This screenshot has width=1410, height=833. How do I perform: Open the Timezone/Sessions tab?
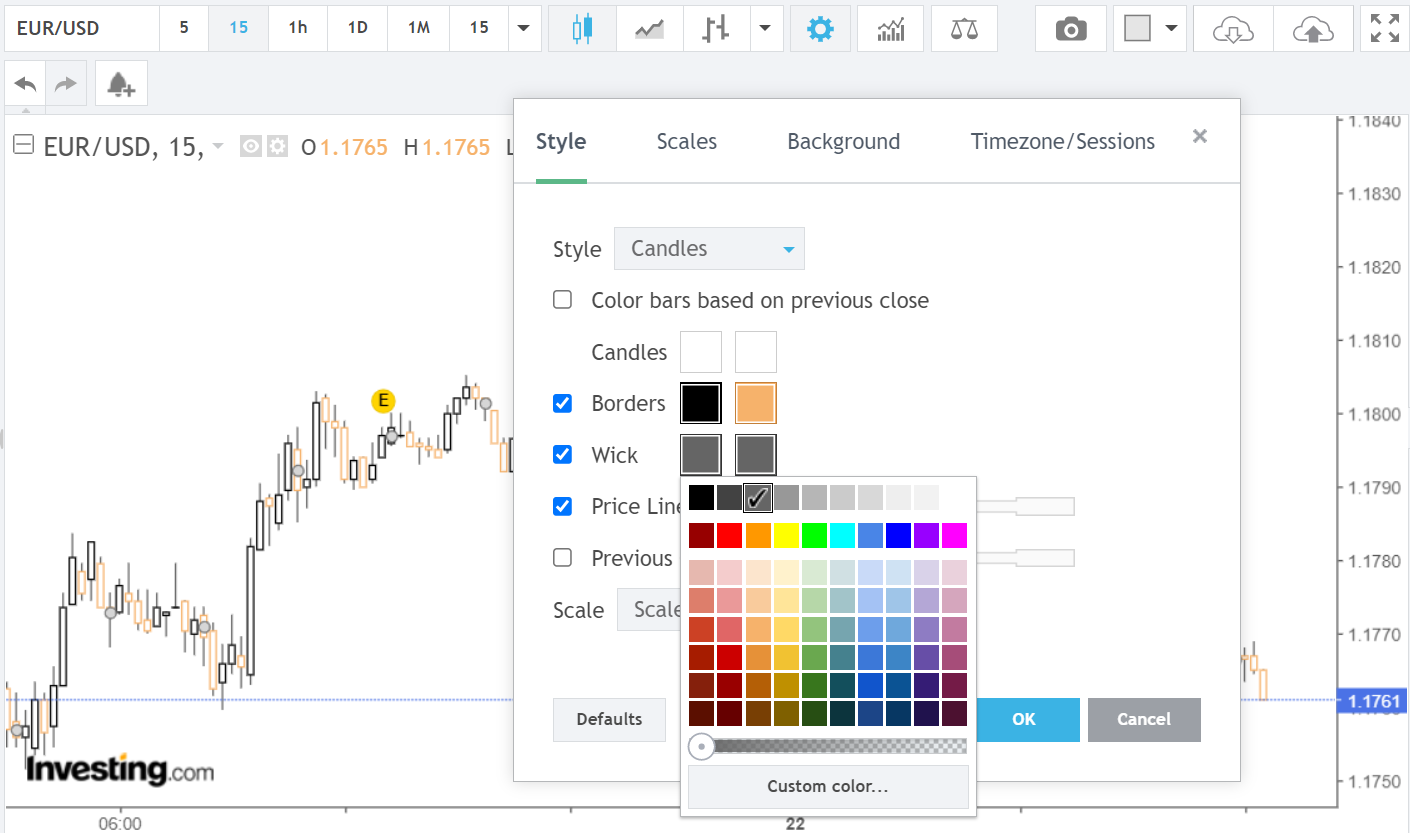click(1062, 142)
